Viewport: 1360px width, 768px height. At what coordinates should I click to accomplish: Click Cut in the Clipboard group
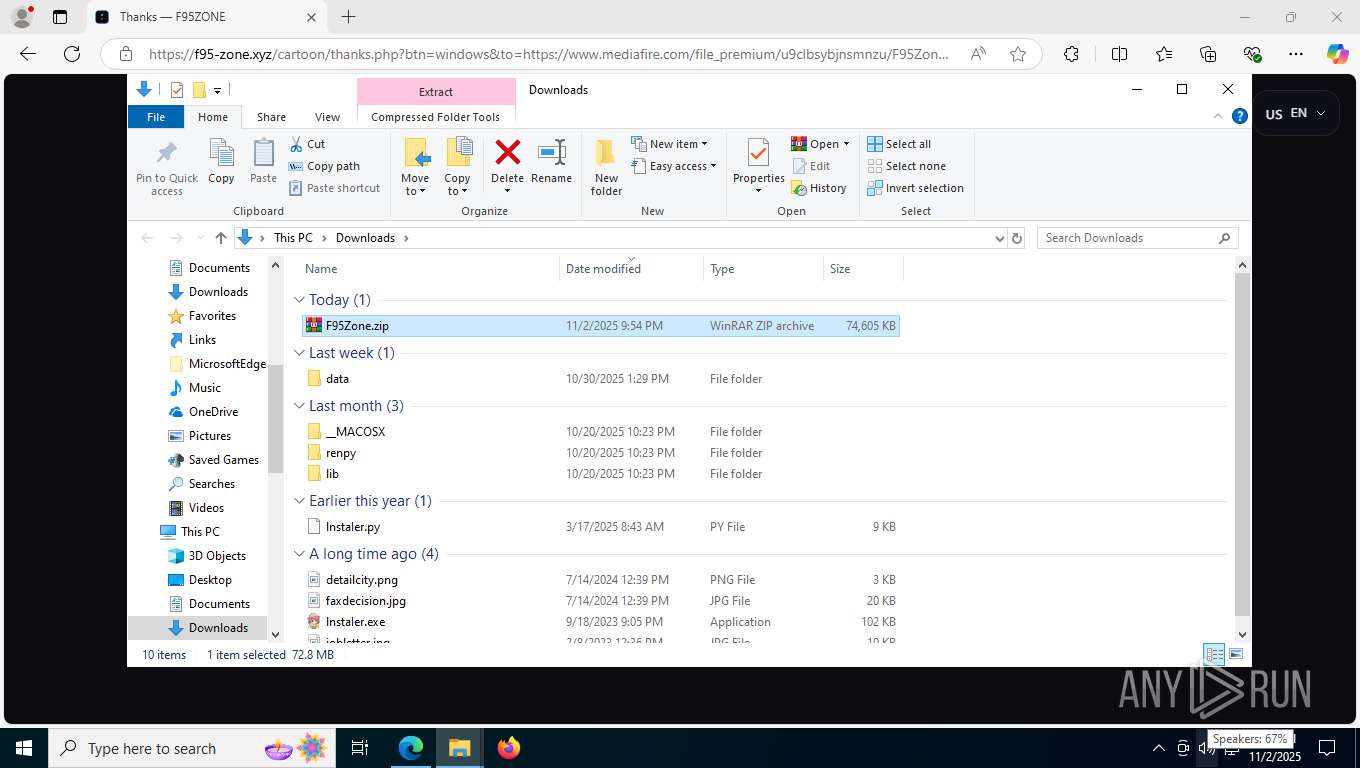[x=307, y=144]
